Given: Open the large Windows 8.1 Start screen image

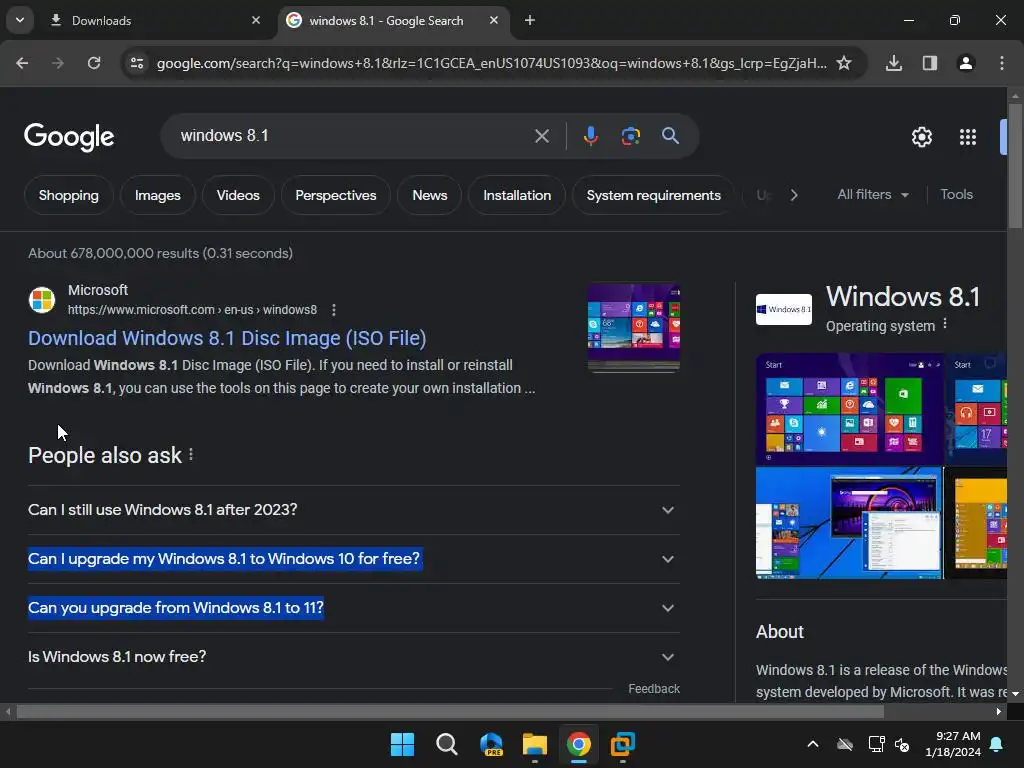Looking at the screenshot, I should (x=850, y=409).
